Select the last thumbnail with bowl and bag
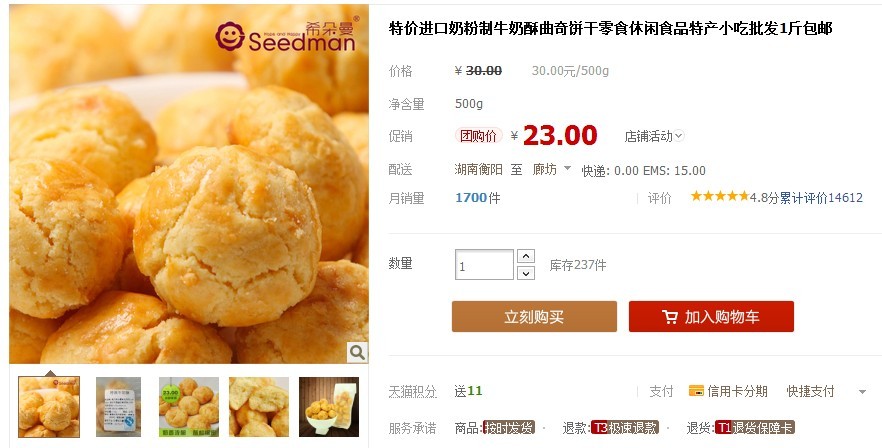 tap(329, 407)
